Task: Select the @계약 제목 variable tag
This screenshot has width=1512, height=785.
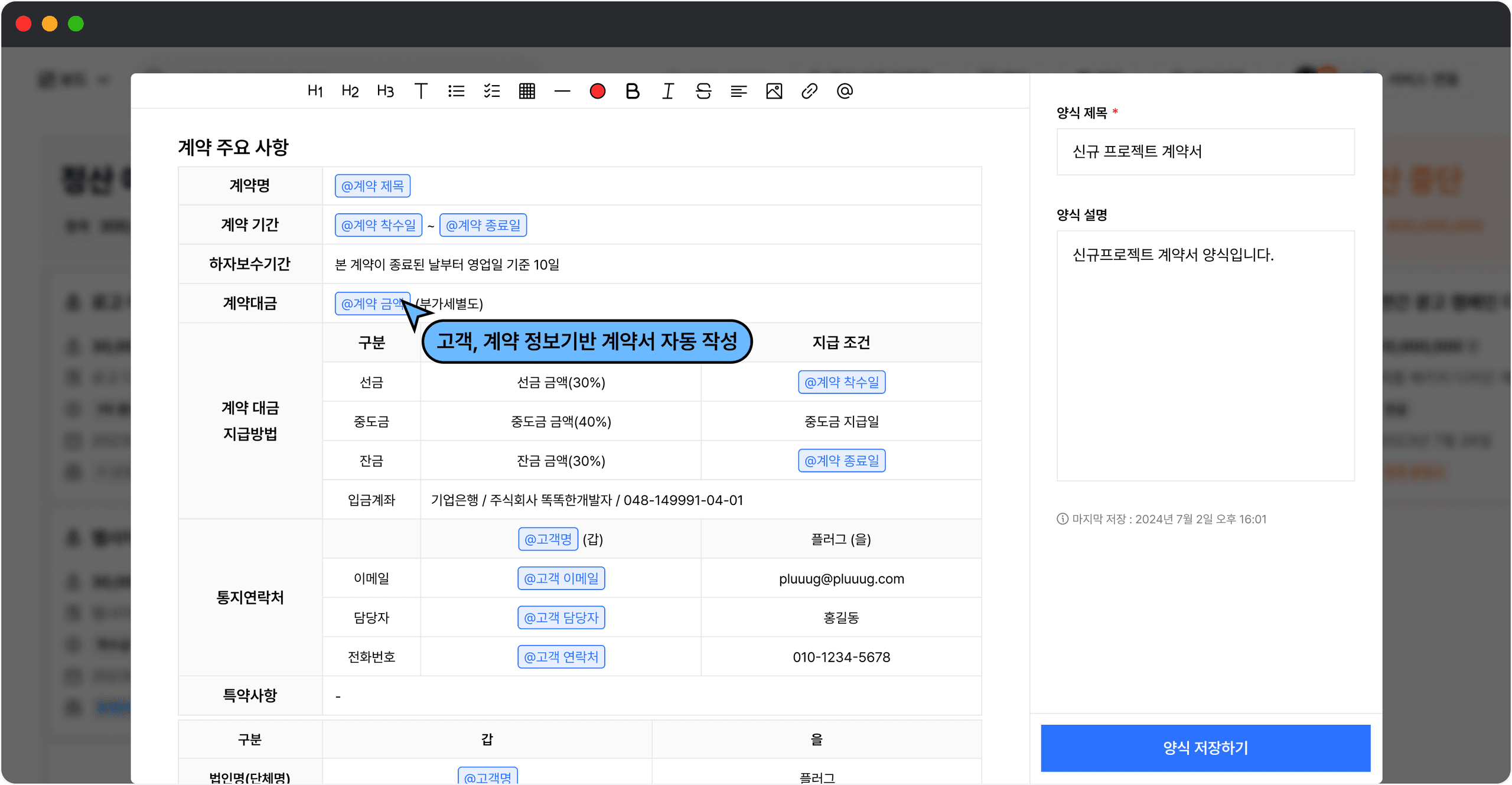Action: 372,186
